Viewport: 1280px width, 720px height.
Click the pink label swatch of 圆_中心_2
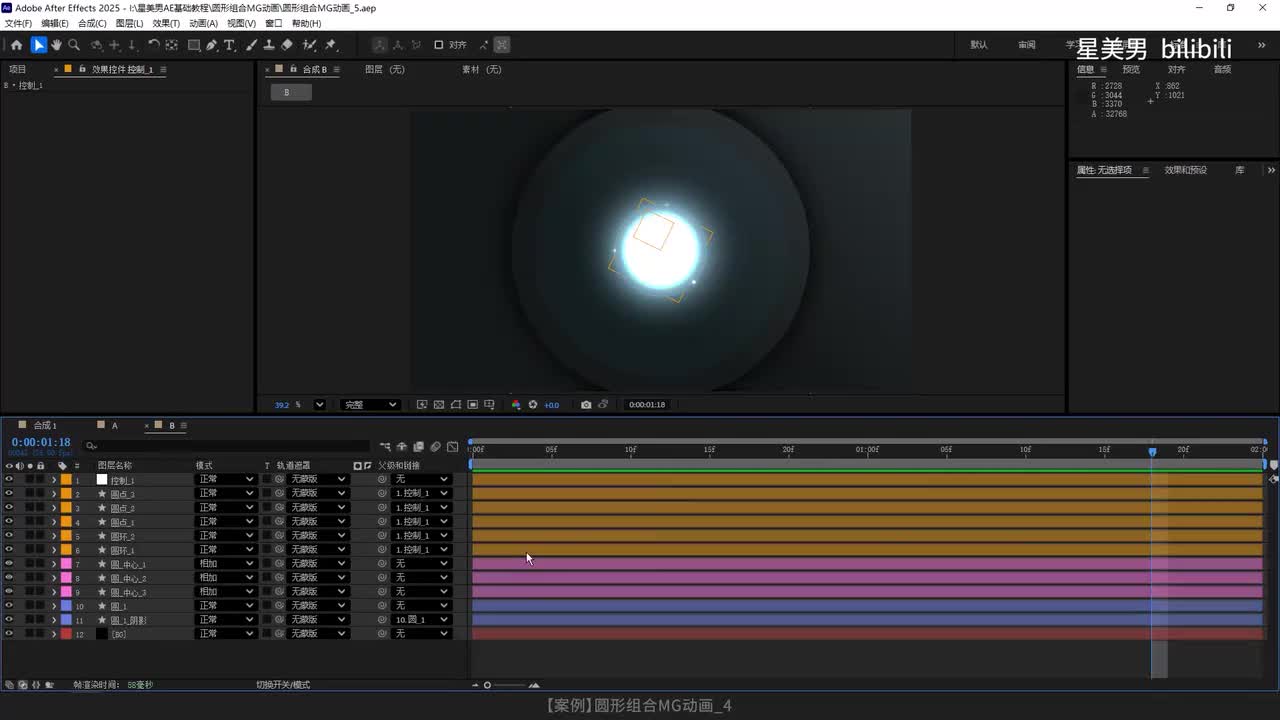(66, 578)
